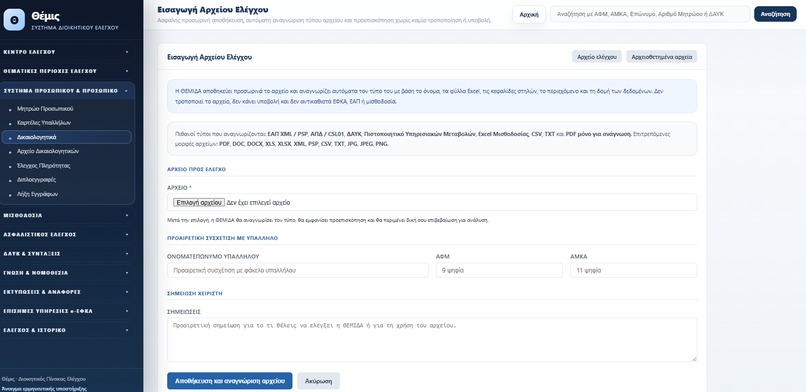Click Αποθήκευση και αναγνώριση αρχείου button

click(230, 381)
